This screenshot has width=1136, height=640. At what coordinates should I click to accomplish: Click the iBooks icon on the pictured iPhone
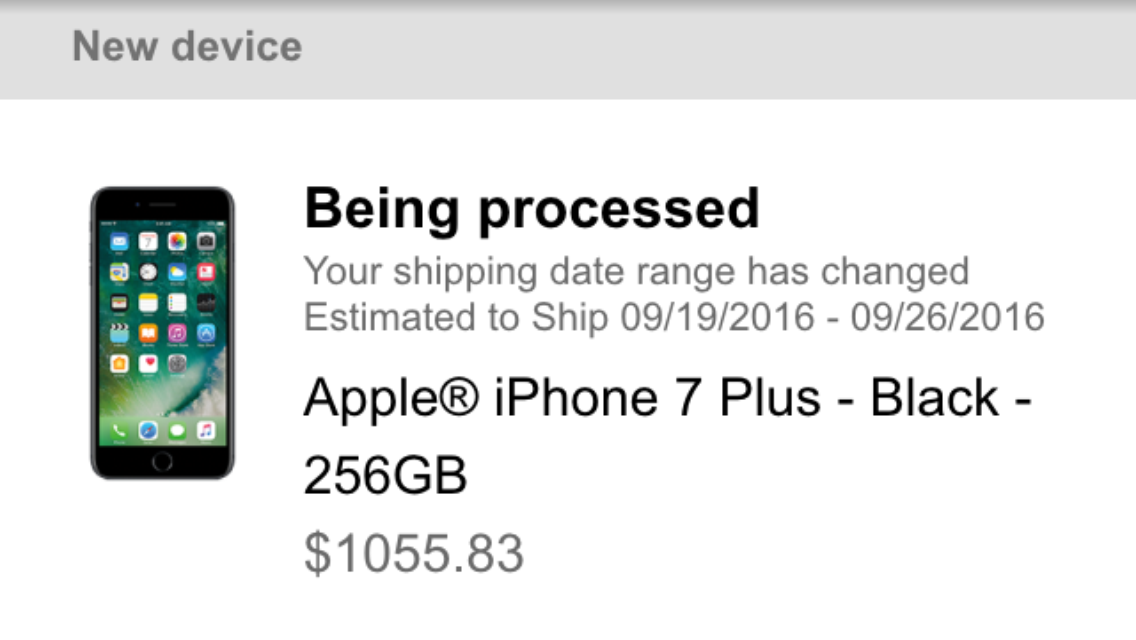[148, 333]
